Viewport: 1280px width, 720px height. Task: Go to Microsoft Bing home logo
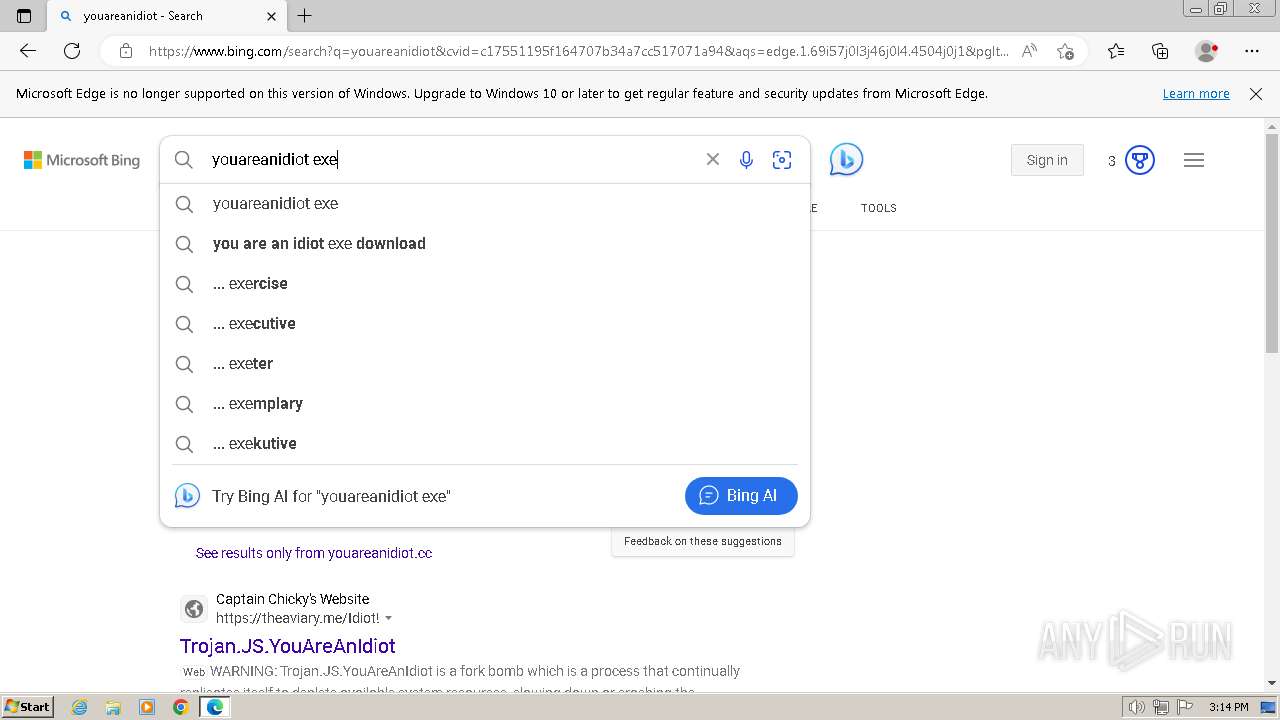[82, 160]
